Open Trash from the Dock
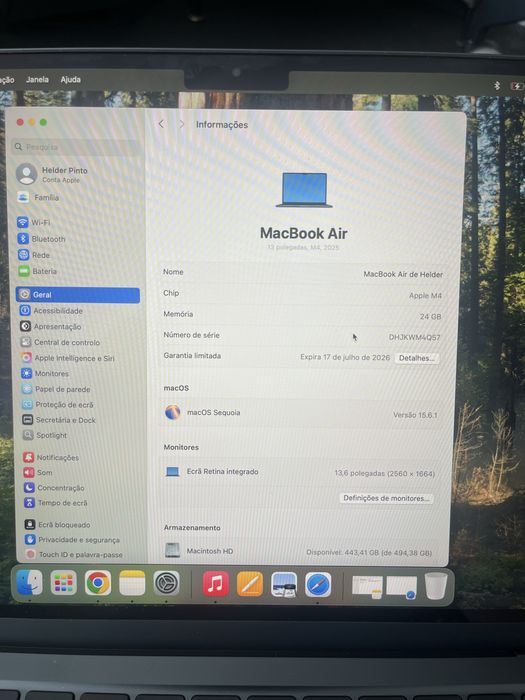Image resolution: width=525 pixels, height=700 pixels. point(436,586)
